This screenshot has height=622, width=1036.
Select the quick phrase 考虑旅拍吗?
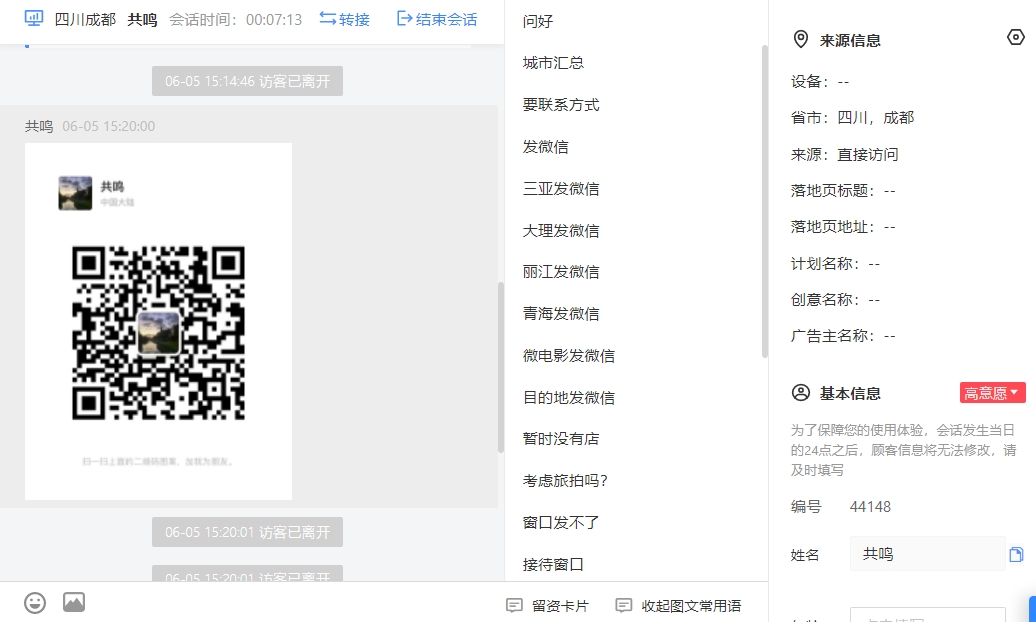(566, 481)
